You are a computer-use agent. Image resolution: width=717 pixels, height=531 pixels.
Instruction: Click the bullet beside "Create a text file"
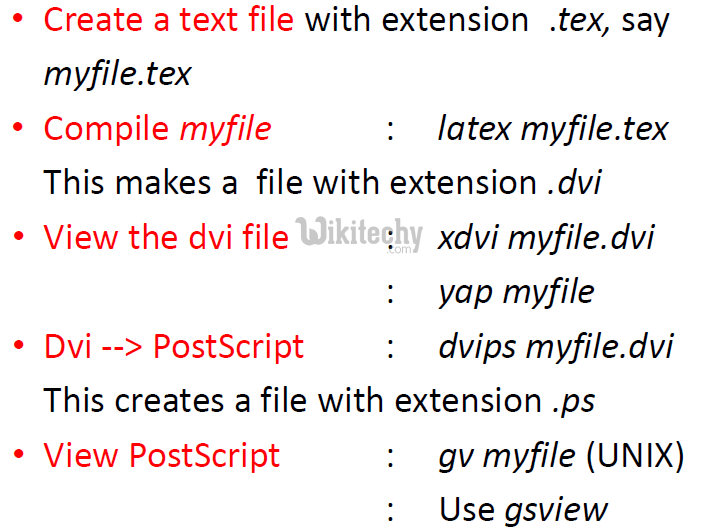18,20
